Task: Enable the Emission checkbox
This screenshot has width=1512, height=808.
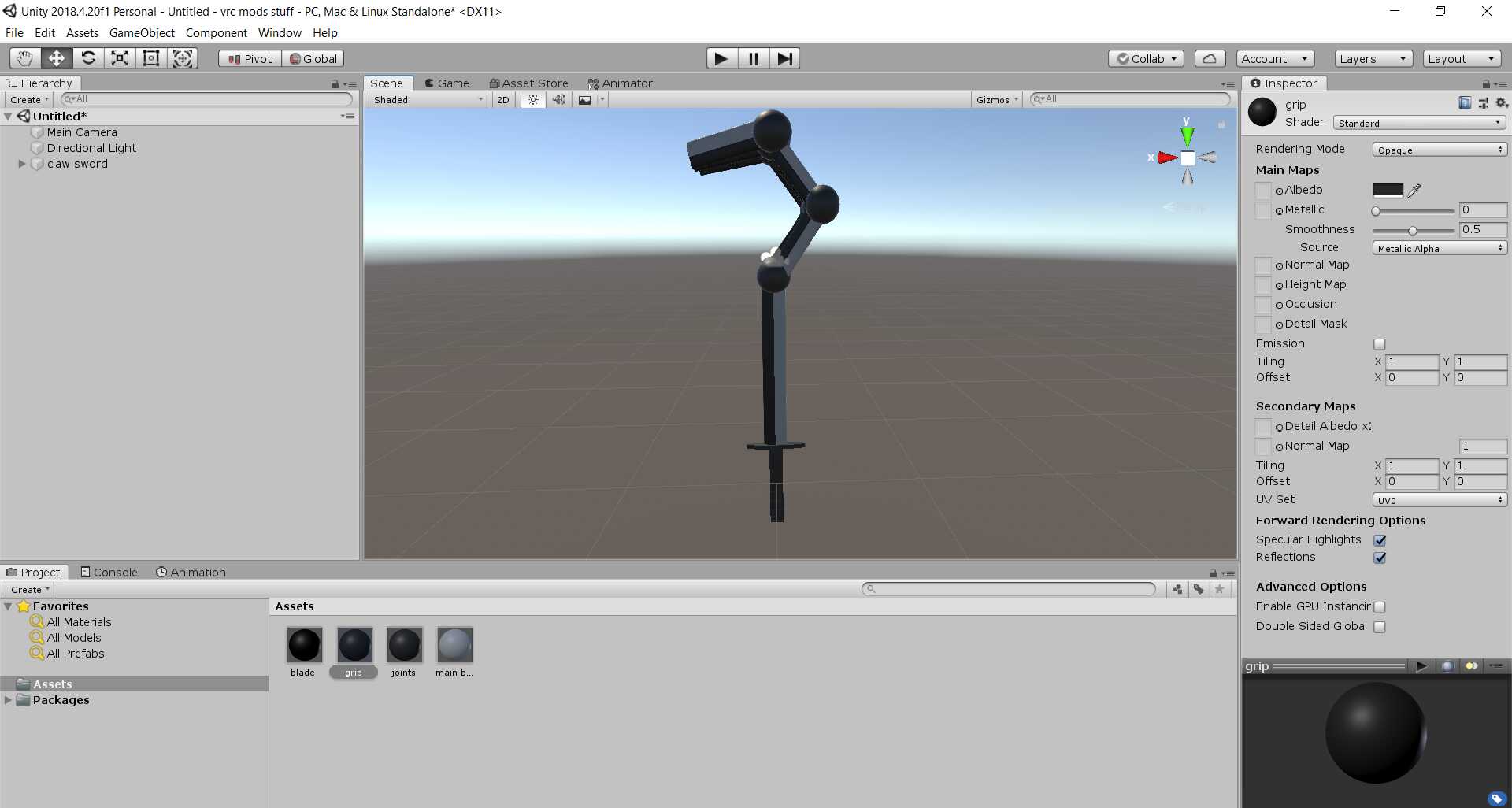Action: point(1380,344)
